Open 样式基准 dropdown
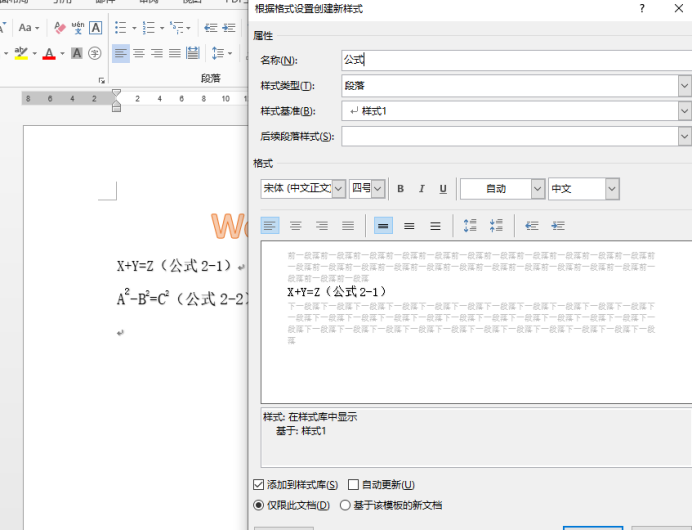This screenshot has width=693, height=530. pyautogui.click(x=685, y=111)
